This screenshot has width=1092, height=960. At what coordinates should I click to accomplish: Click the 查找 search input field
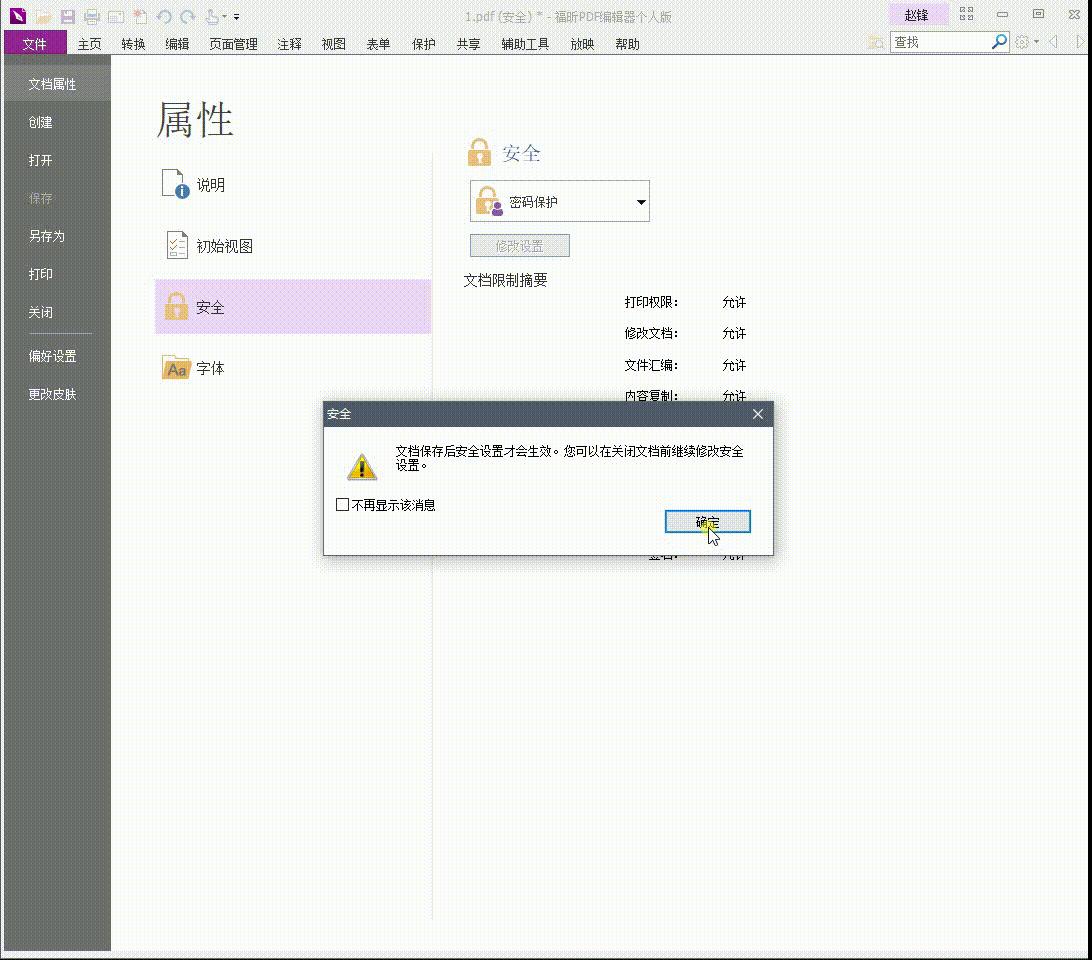pos(941,42)
